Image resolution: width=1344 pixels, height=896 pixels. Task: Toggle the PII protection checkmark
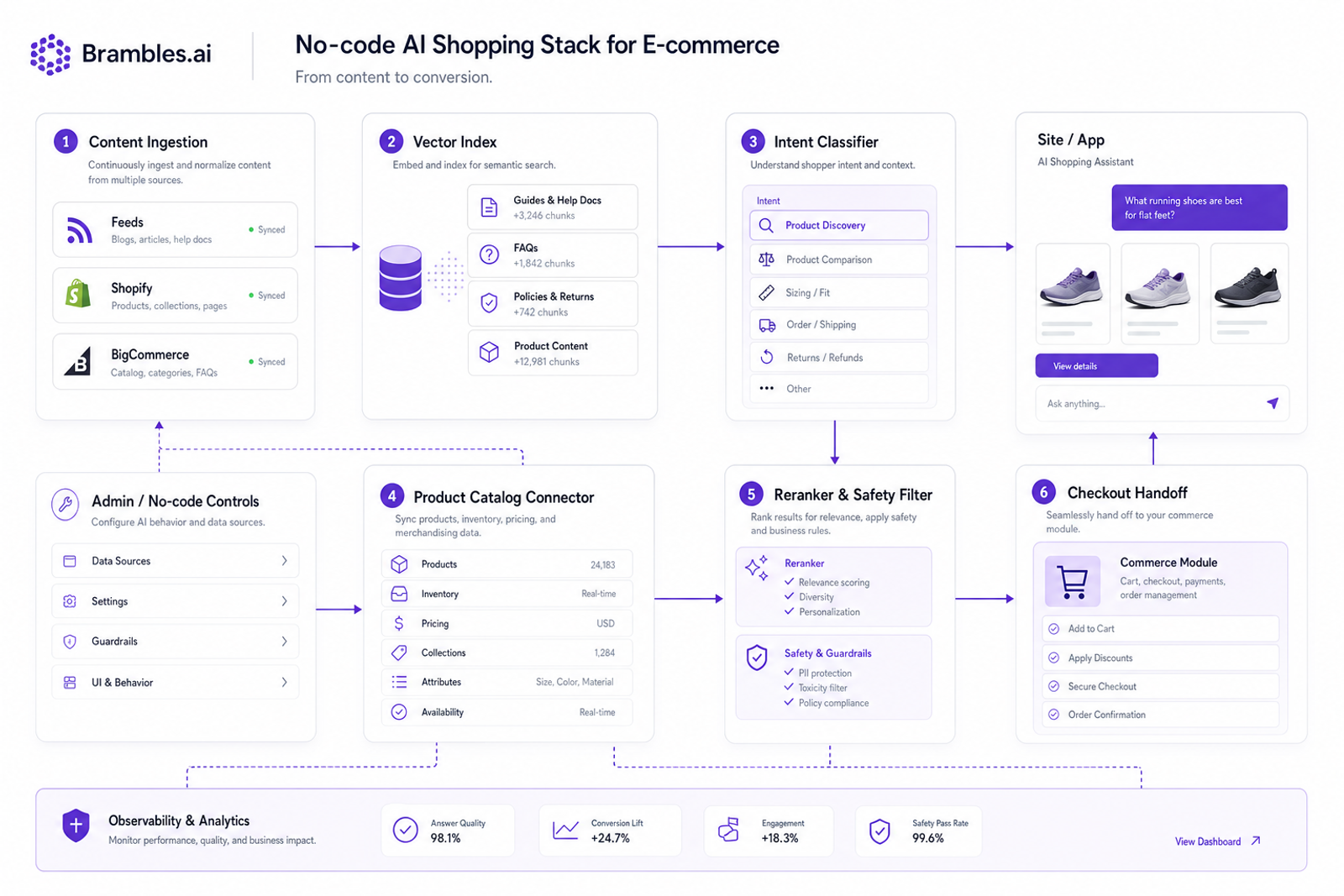pos(789,672)
